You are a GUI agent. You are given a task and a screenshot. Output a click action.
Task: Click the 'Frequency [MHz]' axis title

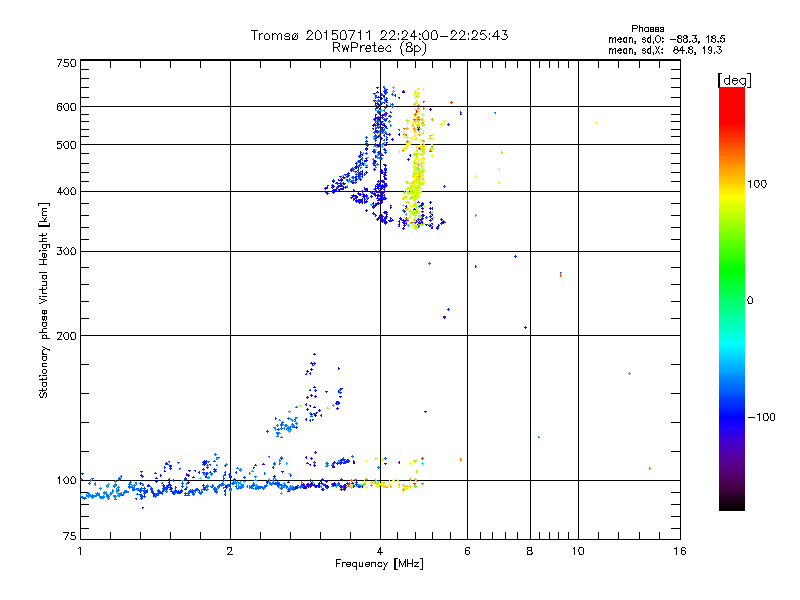pyautogui.click(x=379, y=564)
